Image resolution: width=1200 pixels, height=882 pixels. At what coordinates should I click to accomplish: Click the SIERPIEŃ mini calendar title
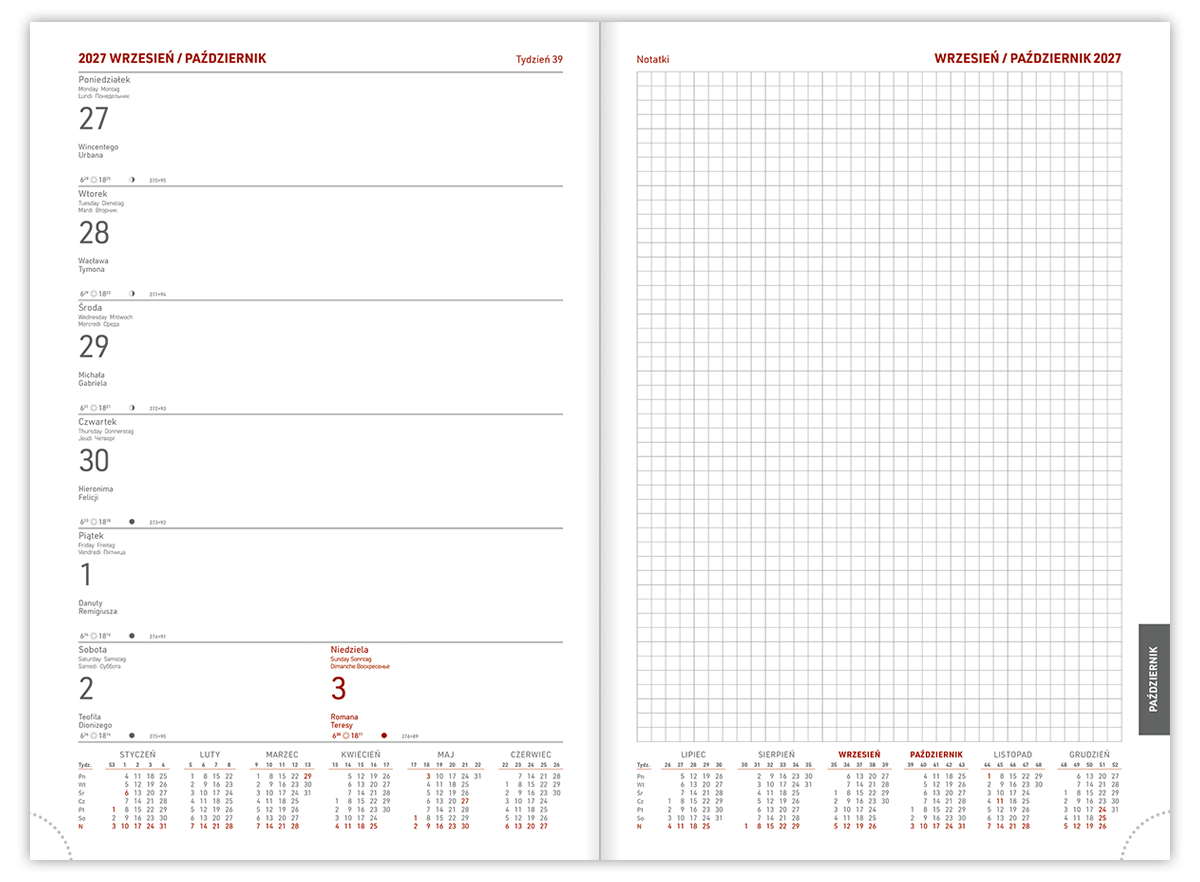(776, 755)
